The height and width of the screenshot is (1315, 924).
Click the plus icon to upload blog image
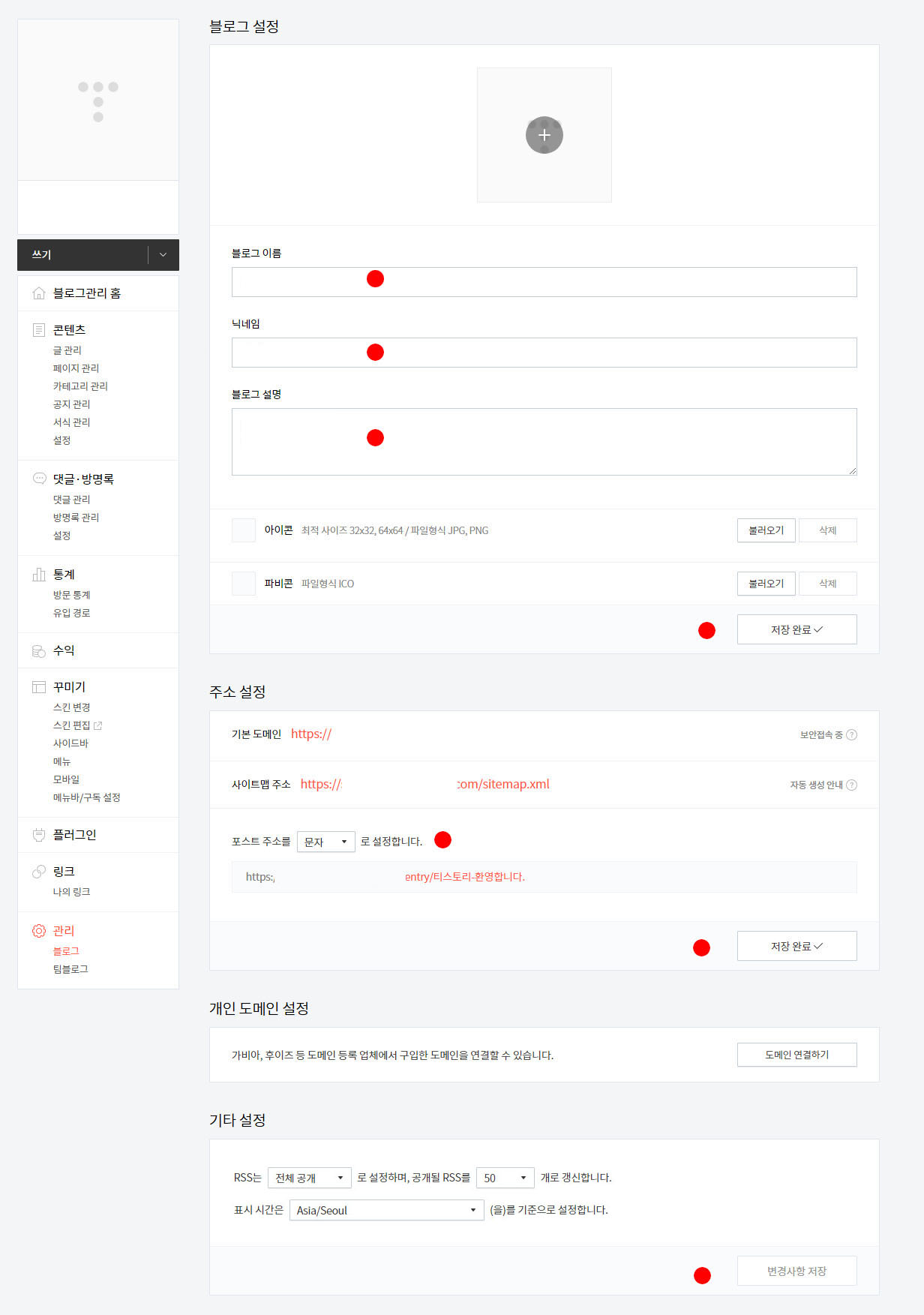pyautogui.click(x=544, y=135)
